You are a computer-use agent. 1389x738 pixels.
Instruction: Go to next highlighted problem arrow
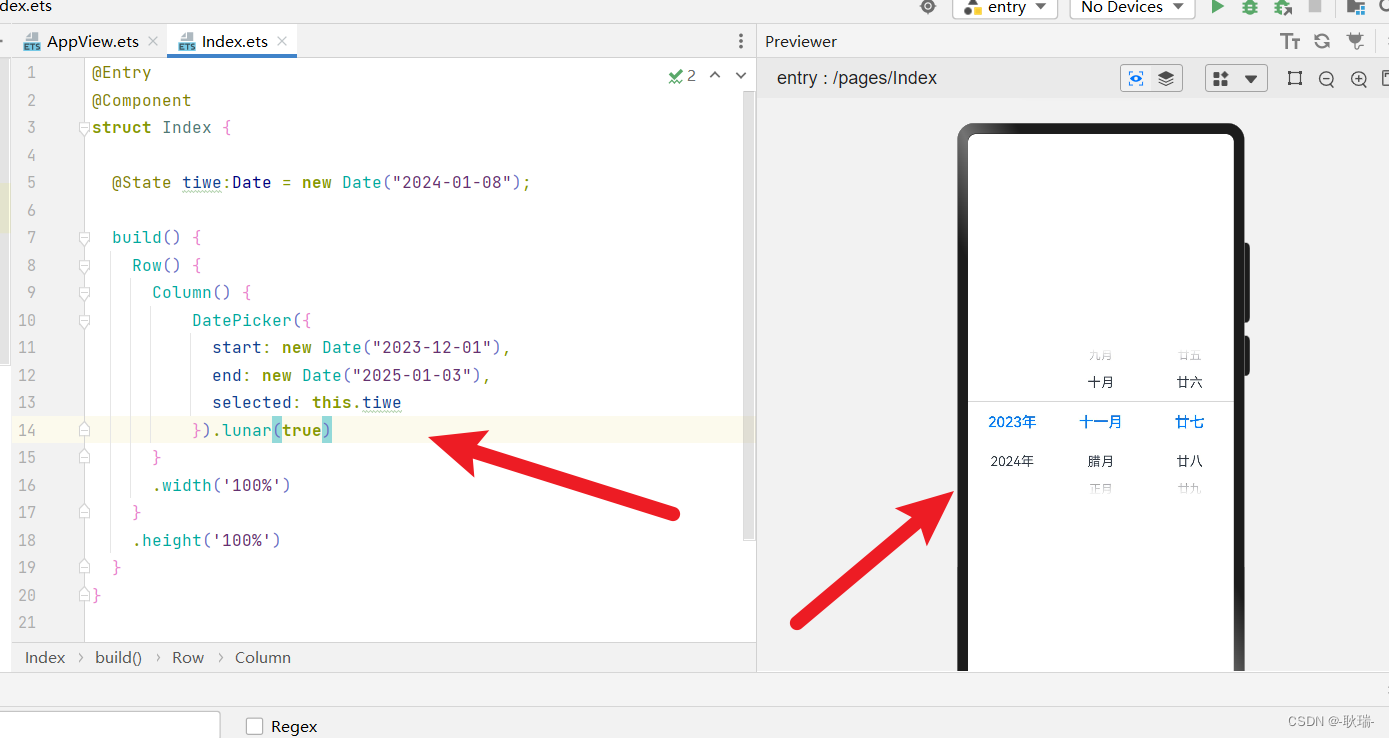(x=741, y=75)
